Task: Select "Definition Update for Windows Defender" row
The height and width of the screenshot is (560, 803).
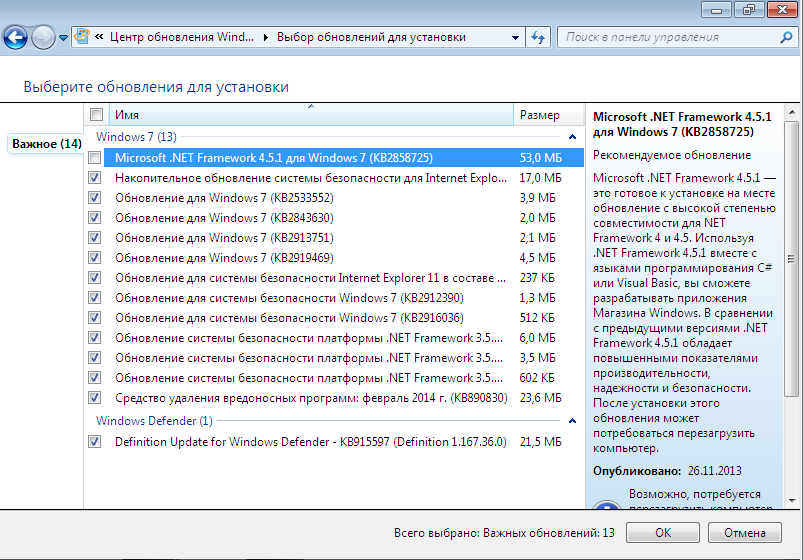Action: pyautogui.click(x=344, y=442)
